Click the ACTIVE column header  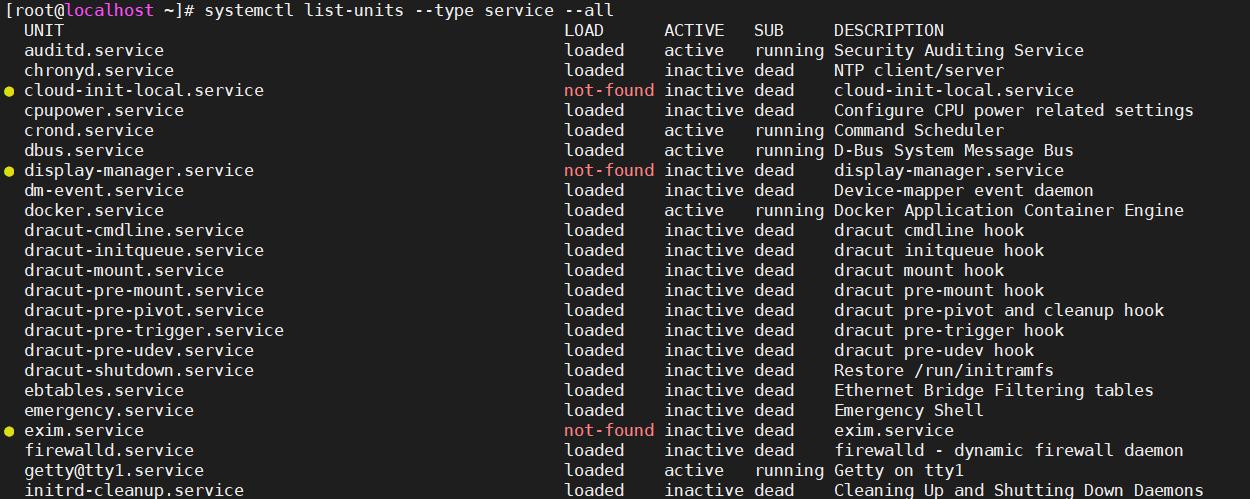pyautogui.click(x=694, y=30)
